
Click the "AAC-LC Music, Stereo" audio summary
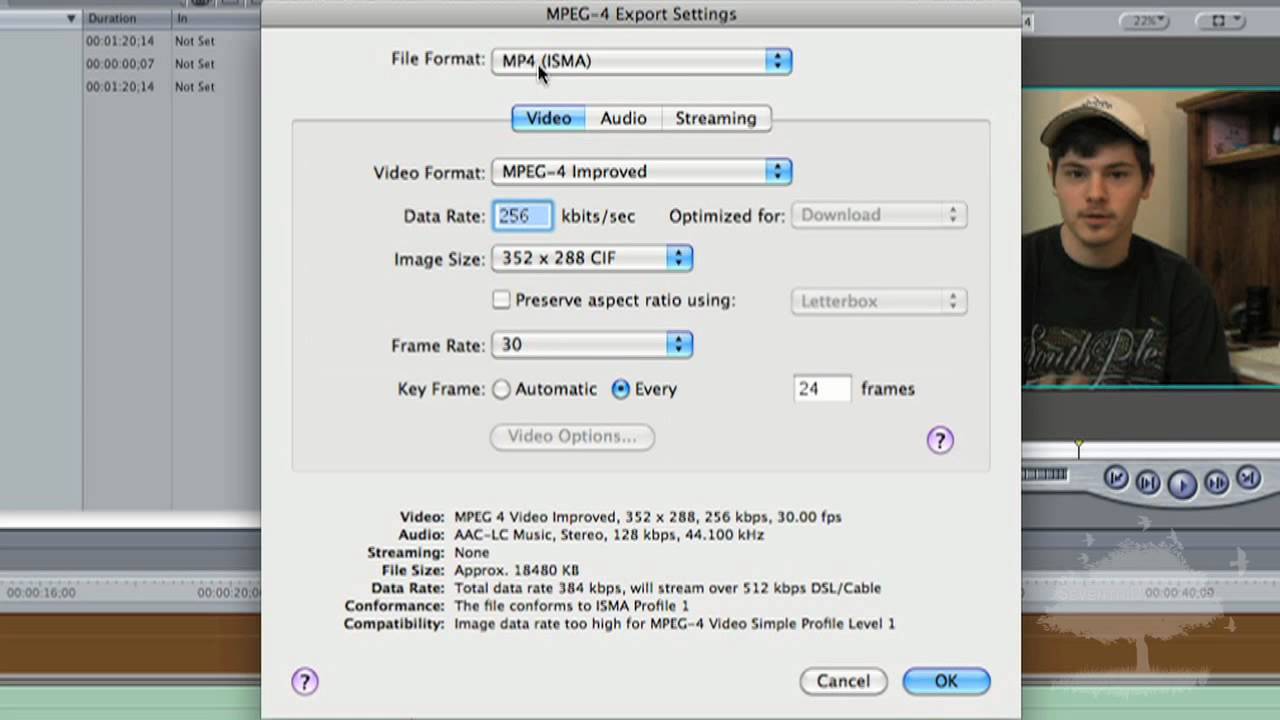pyautogui.click(x=609, y=535)
